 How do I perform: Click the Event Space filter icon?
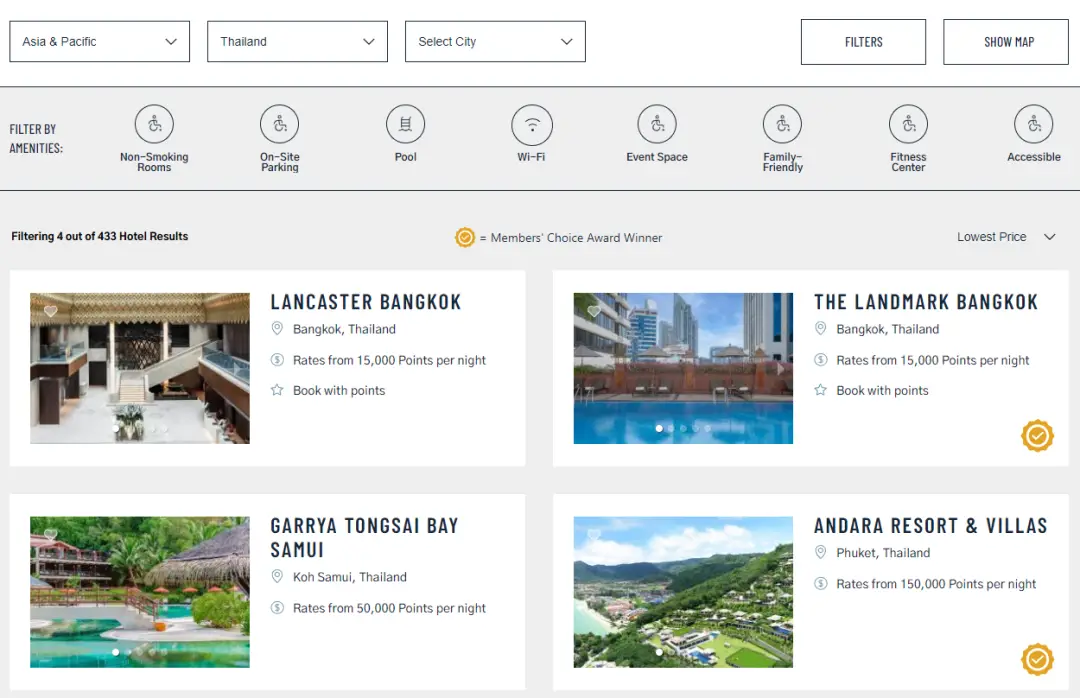tap(657, 125)
